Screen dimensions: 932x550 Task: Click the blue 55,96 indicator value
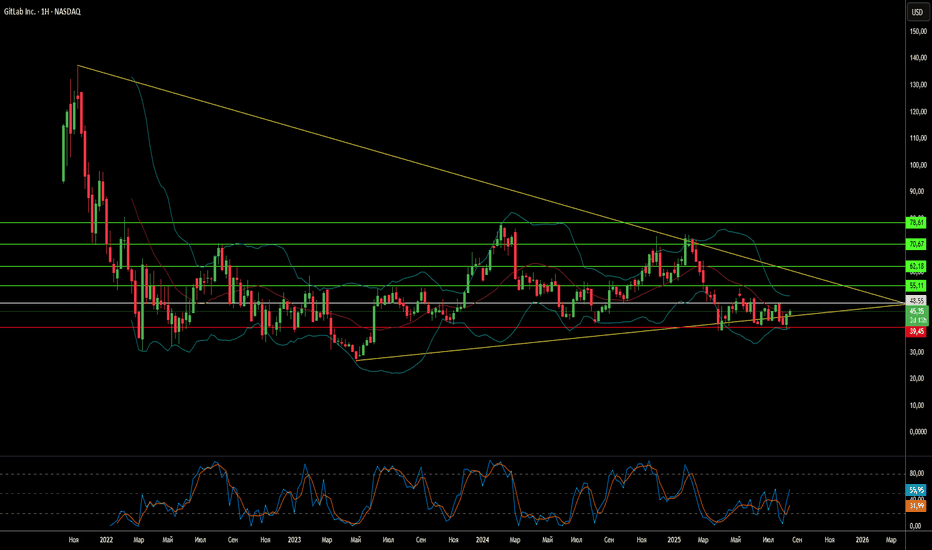917,491
